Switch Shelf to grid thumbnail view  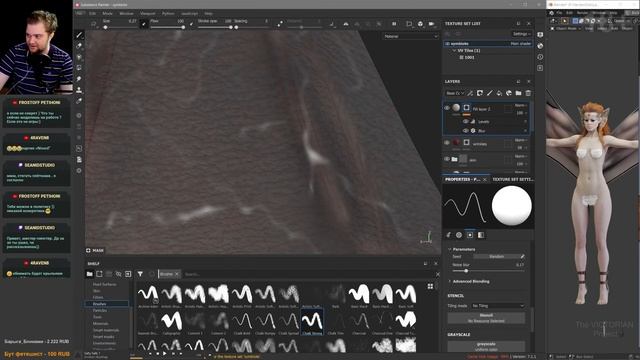(430, 287)
